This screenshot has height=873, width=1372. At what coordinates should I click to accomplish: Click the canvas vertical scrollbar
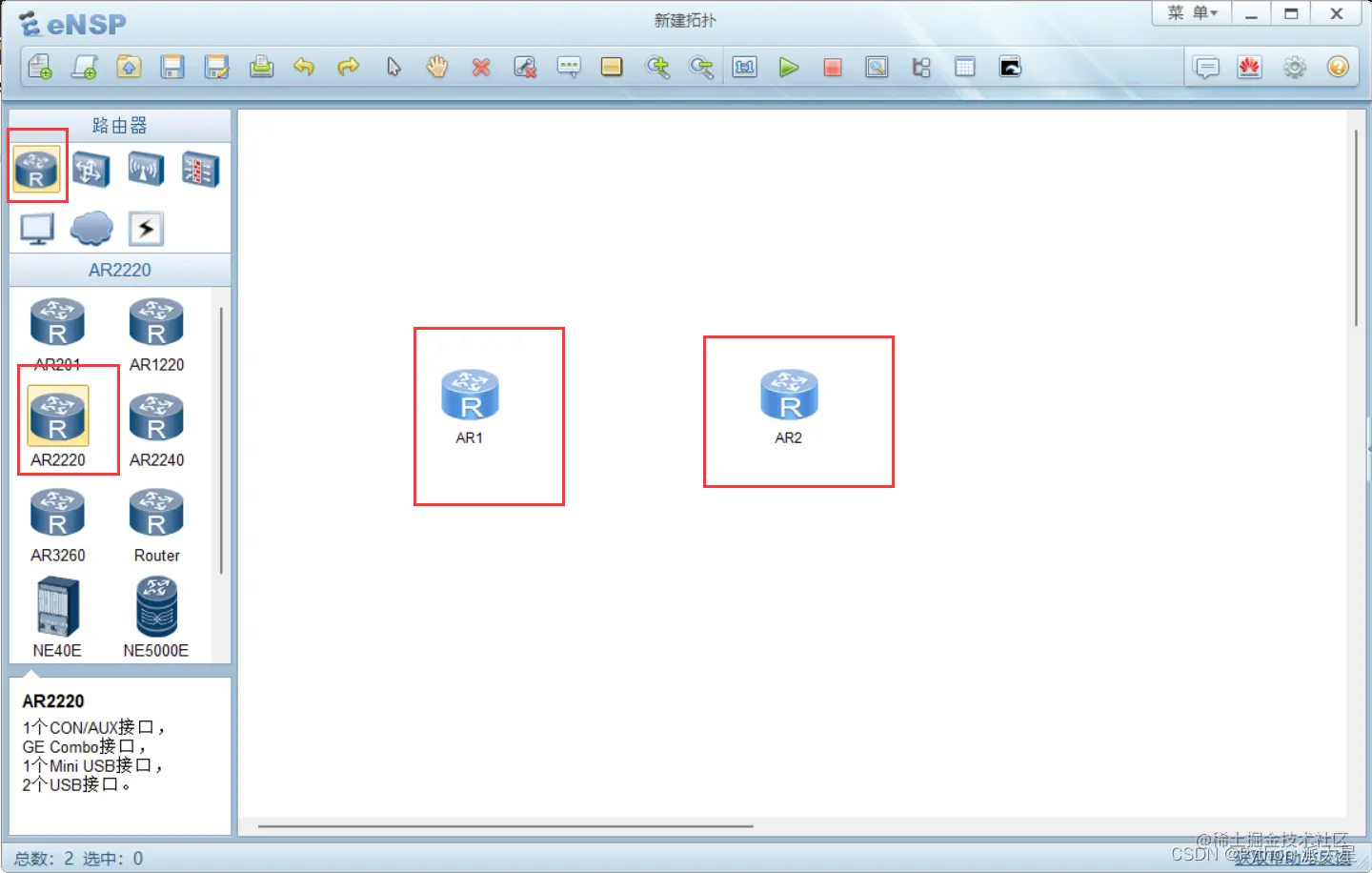click(x=1356, y=229)
